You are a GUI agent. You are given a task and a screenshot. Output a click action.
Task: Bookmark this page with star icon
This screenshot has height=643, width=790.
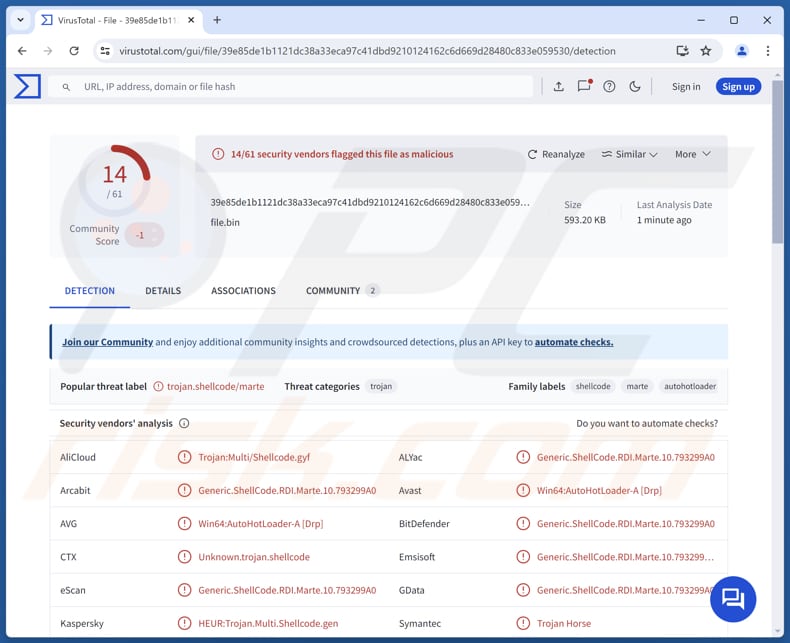click(706, 50)
